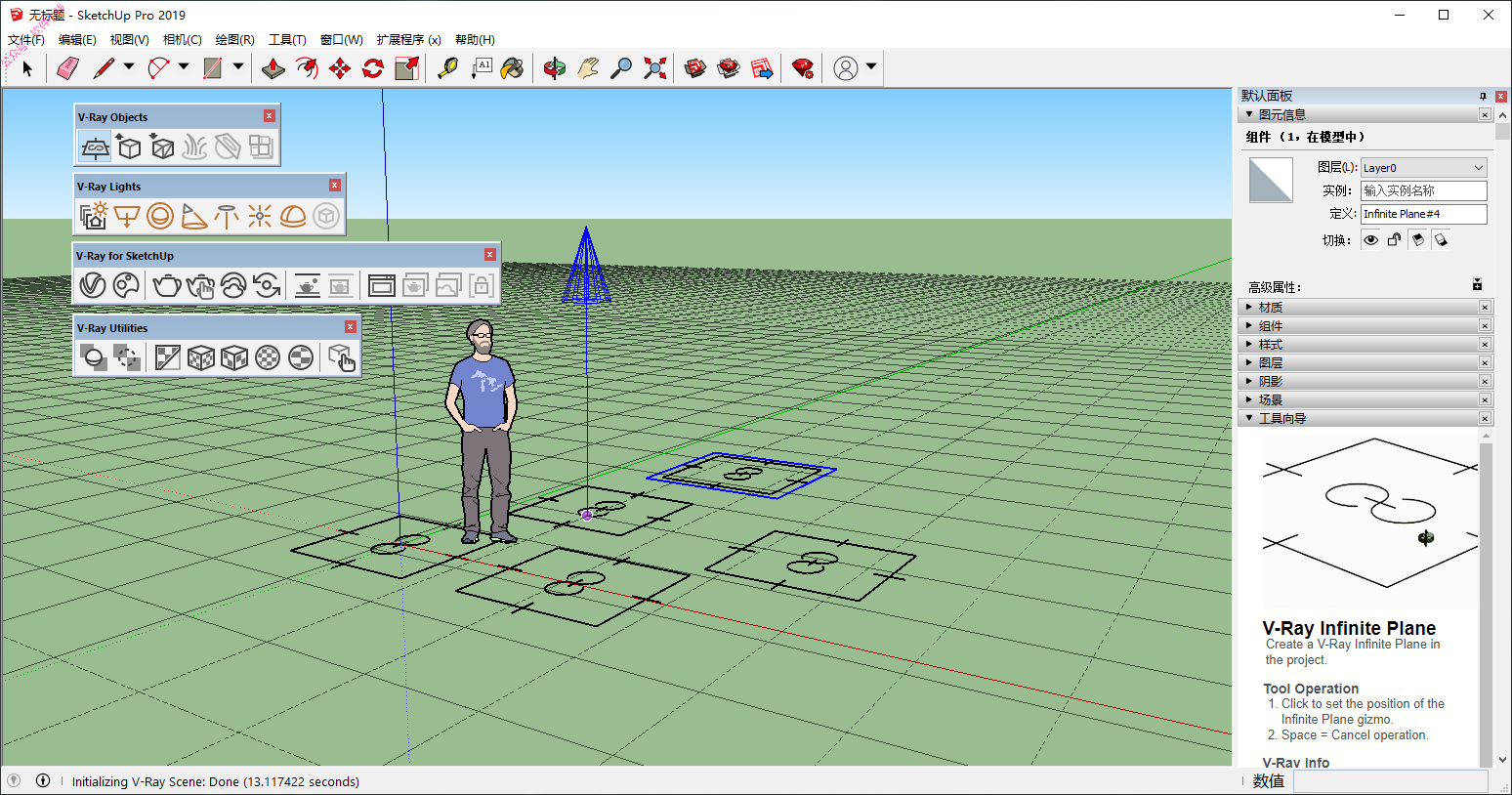Toggle the eye visibility icon in 图元信息
The image size is (1512, 795).
point(1371,240)
